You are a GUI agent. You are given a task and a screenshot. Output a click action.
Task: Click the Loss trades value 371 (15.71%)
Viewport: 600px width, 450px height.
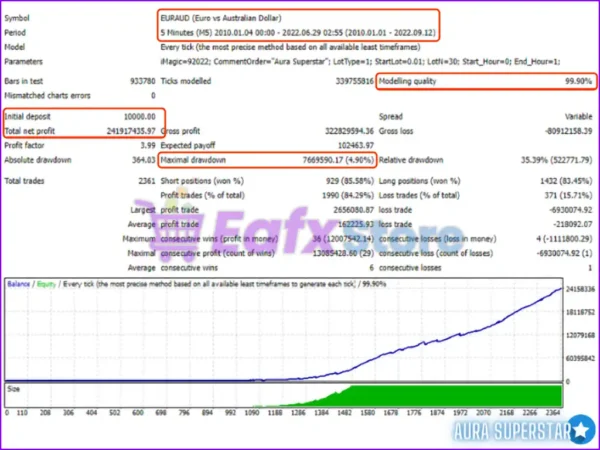click(x=568, y=196)
